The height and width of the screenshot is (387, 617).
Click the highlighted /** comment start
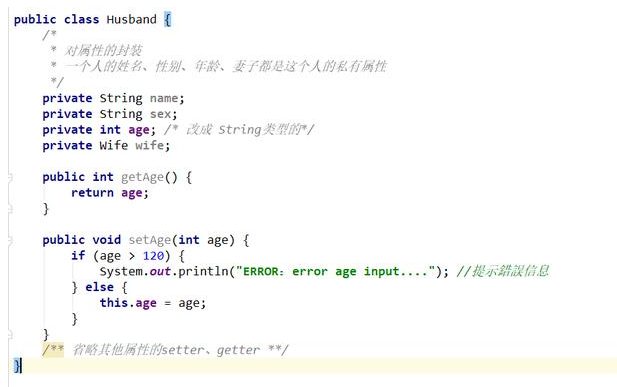tap(53, 350)
